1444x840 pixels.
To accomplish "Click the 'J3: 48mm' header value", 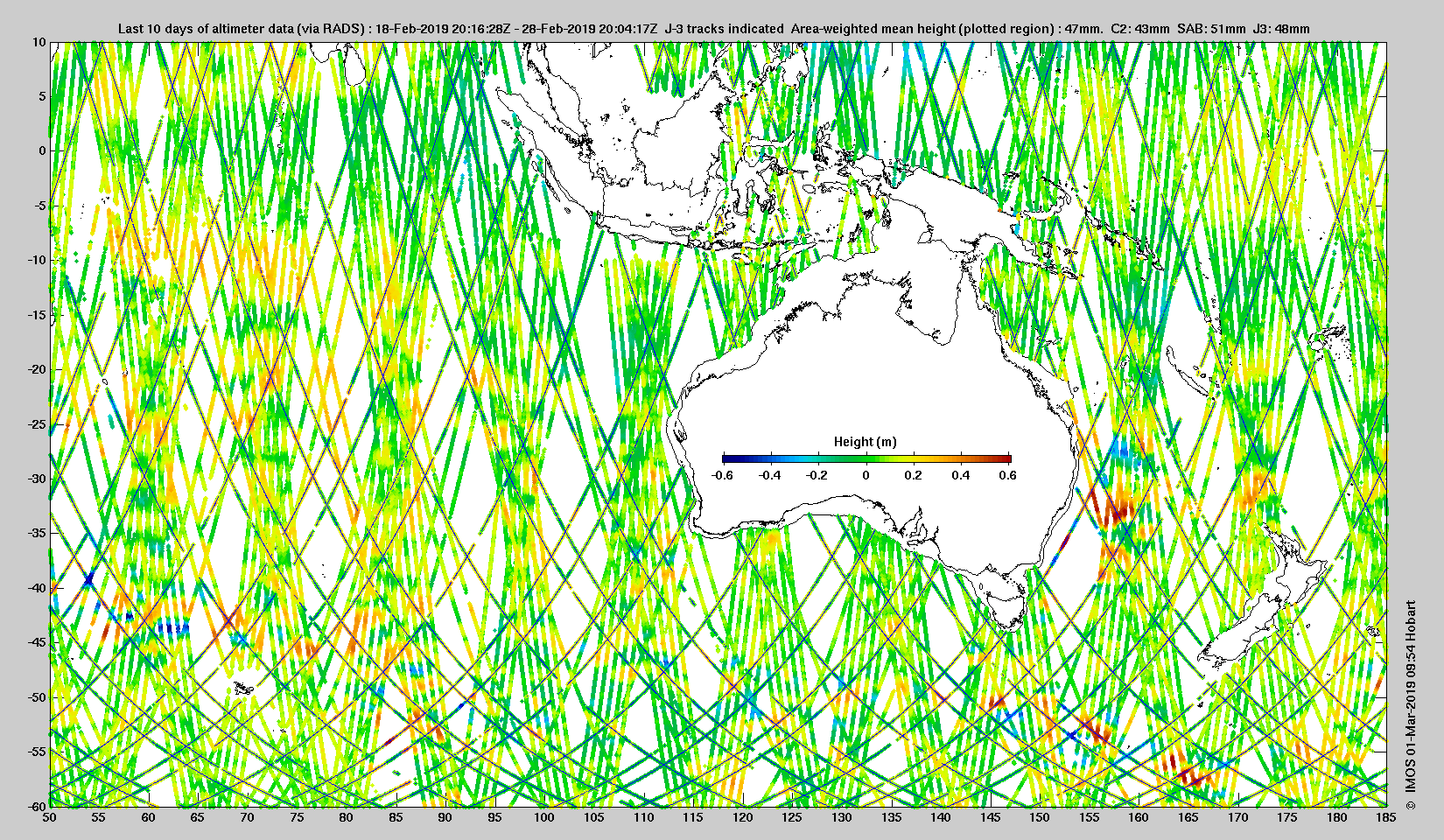I will click(1281, 29).
